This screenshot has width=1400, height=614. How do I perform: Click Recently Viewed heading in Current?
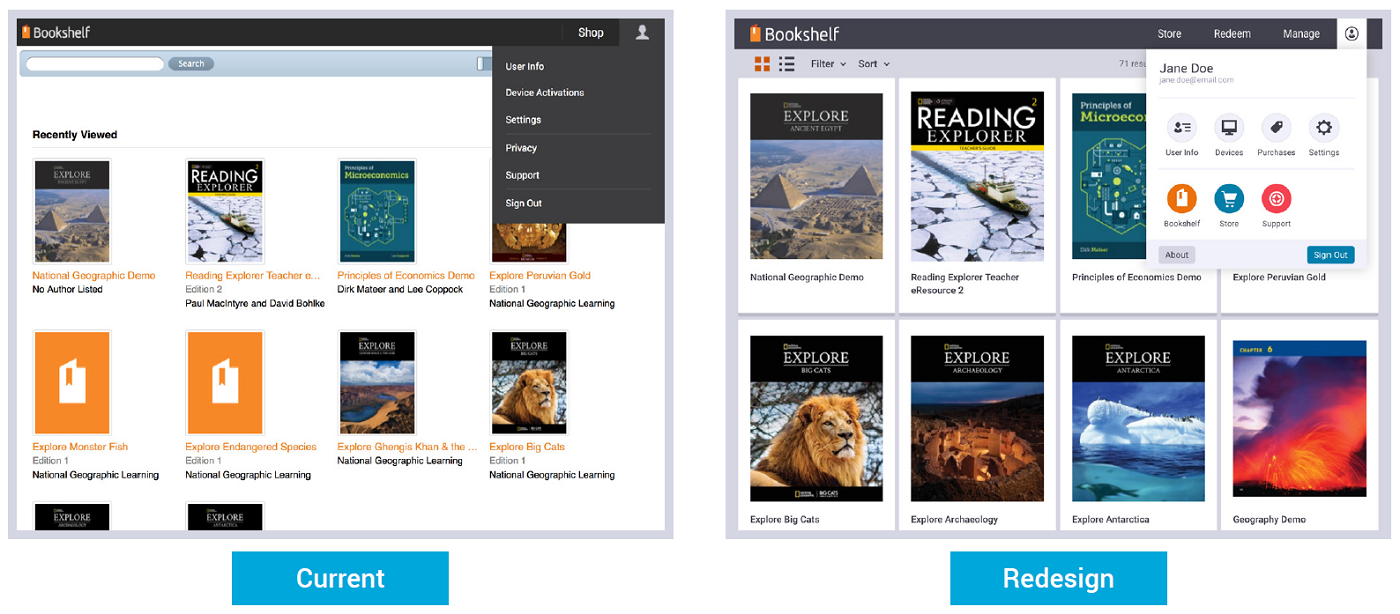coord(75,135)
